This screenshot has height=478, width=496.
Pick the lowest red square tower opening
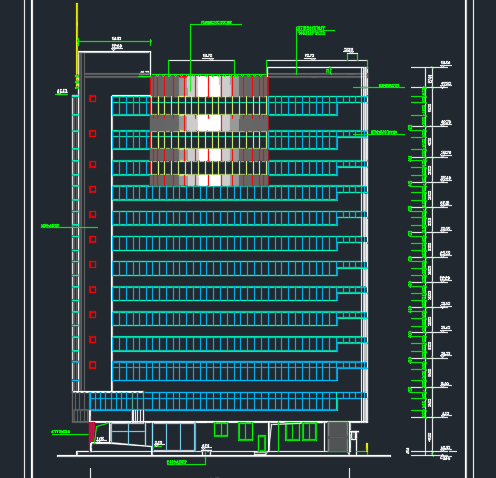coord(93,365)
